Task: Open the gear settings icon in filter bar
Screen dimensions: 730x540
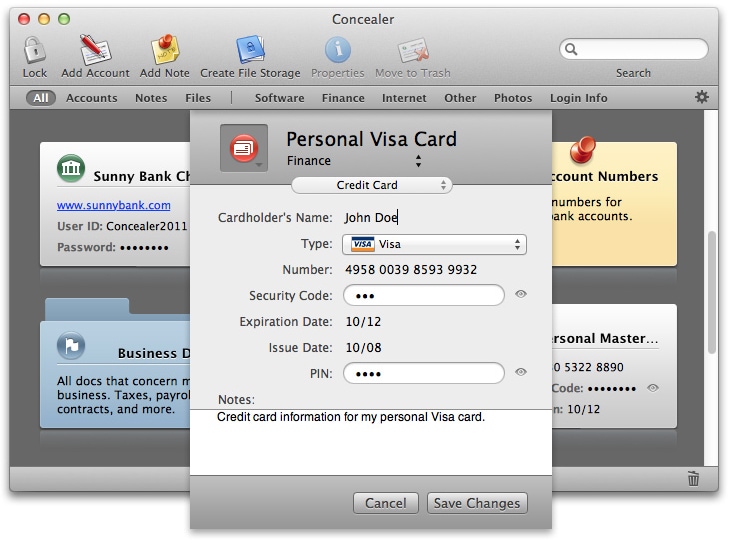Action: (702, 97)
